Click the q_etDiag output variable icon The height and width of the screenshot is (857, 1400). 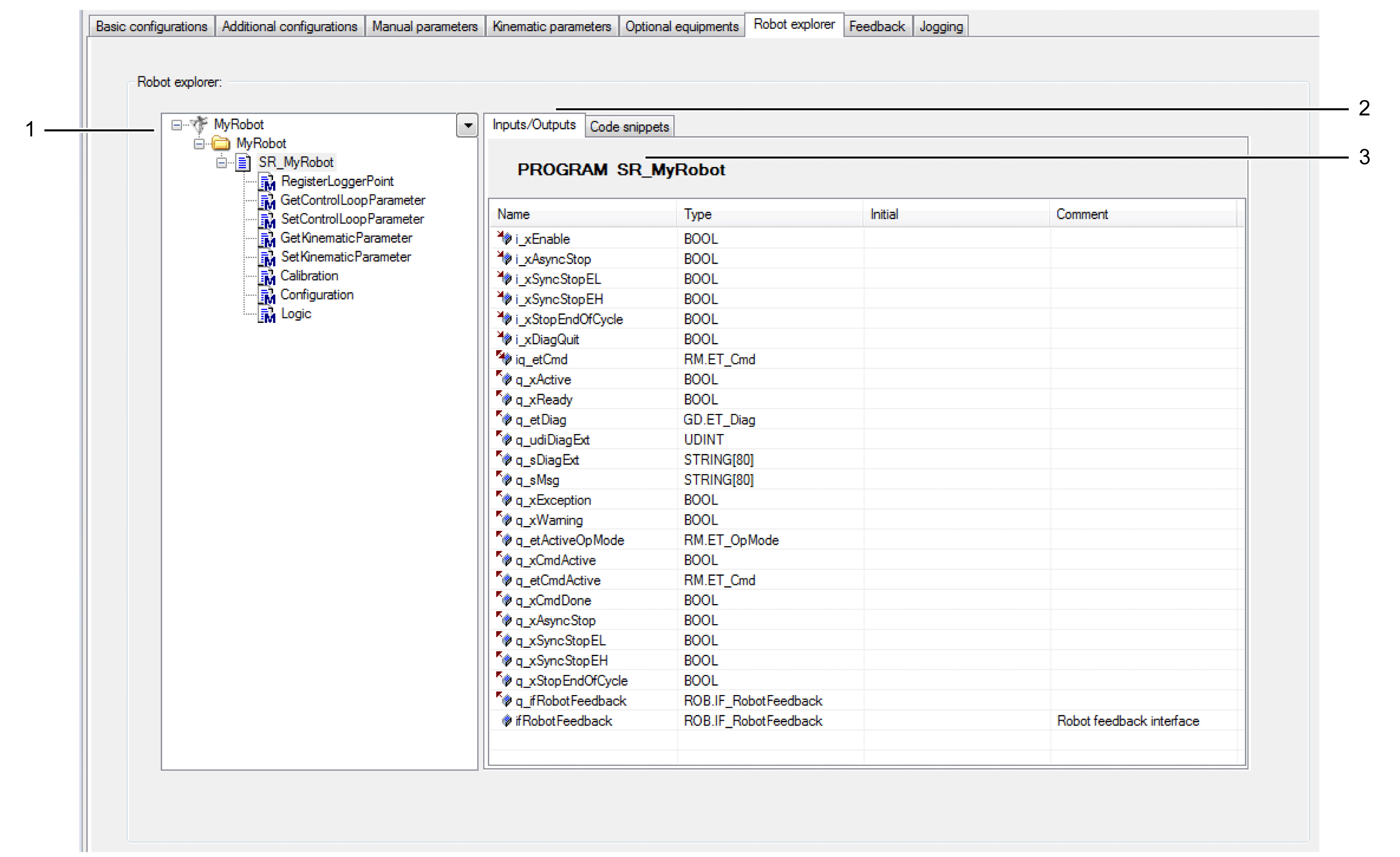504,419
